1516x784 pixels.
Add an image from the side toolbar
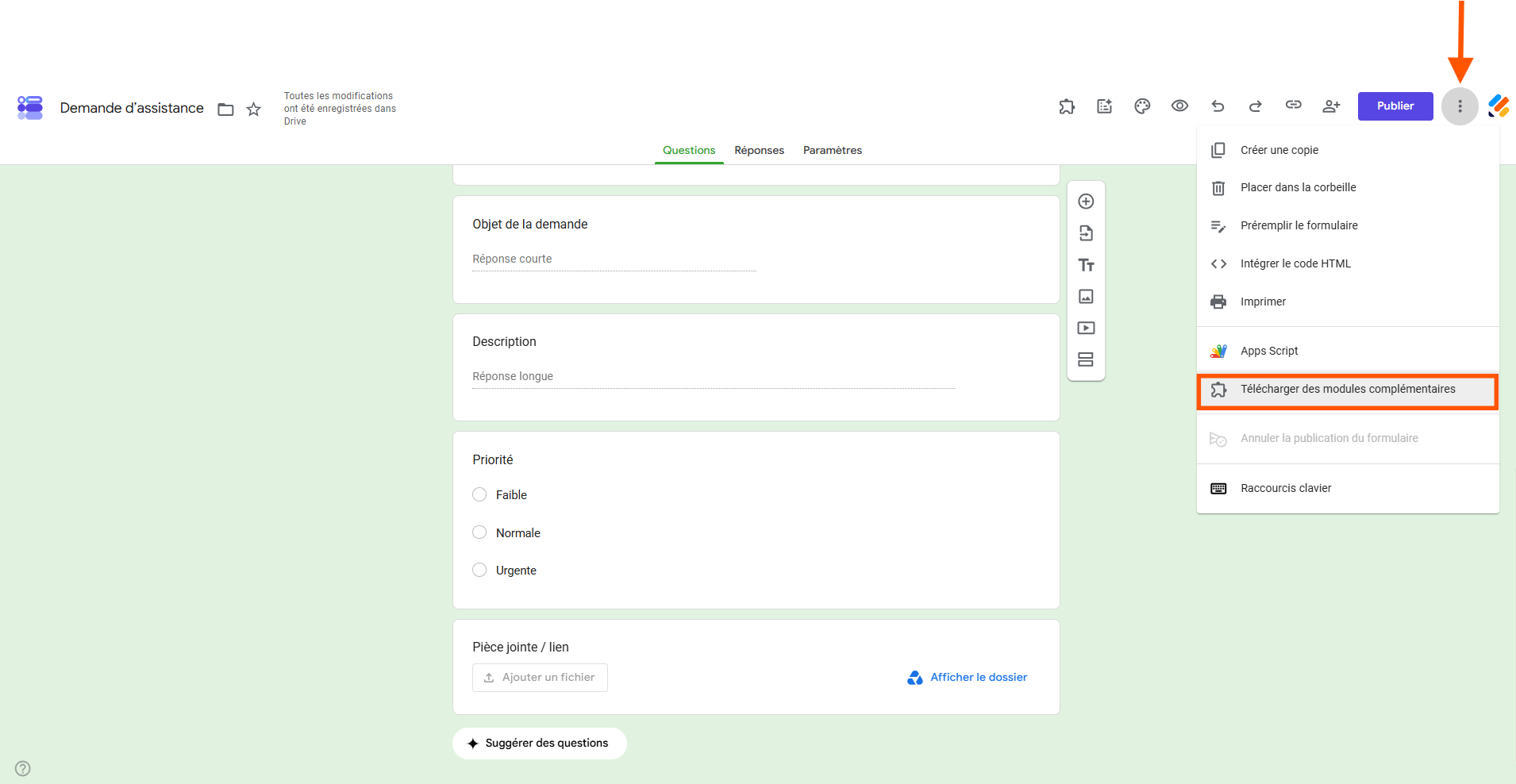1086,297
